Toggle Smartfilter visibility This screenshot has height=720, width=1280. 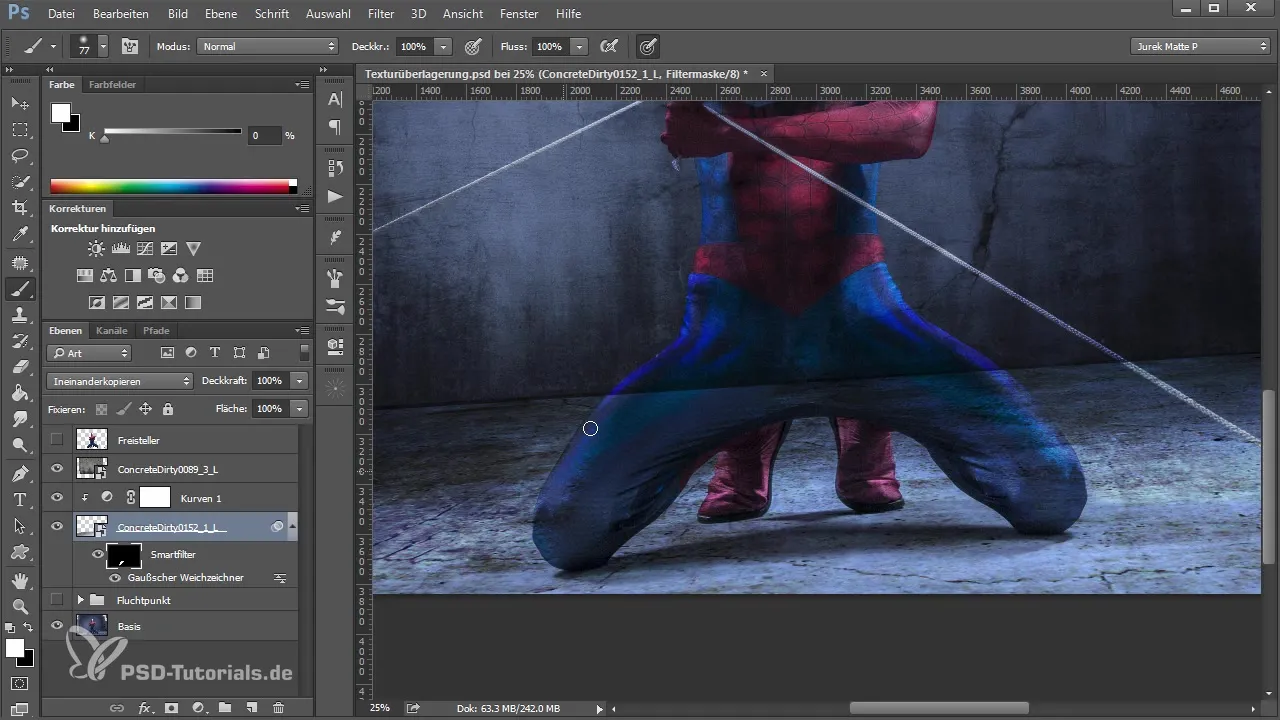pos(98,554)
